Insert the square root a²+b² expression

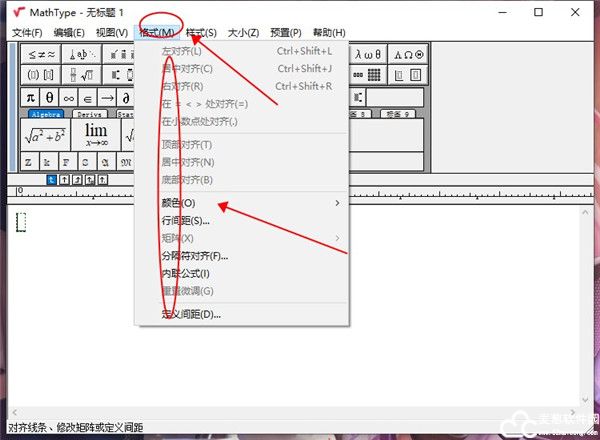45,135
